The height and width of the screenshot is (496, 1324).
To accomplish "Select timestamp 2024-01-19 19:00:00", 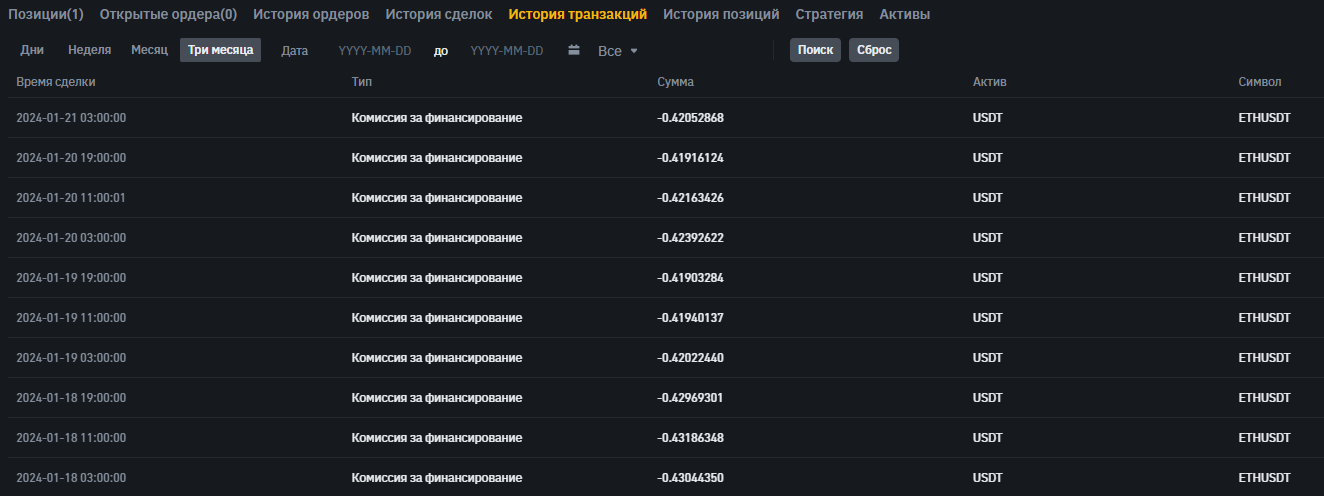I will (71, 278).
